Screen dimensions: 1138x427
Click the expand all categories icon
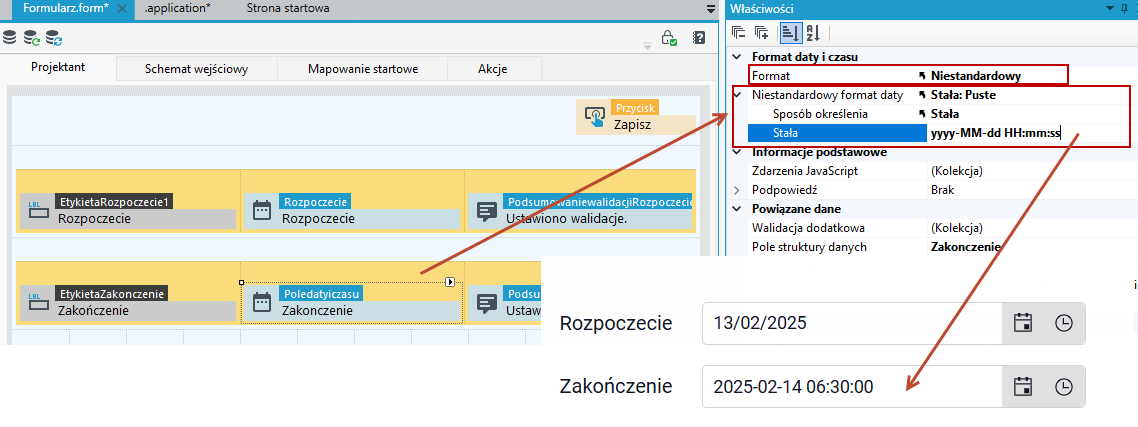762,33
